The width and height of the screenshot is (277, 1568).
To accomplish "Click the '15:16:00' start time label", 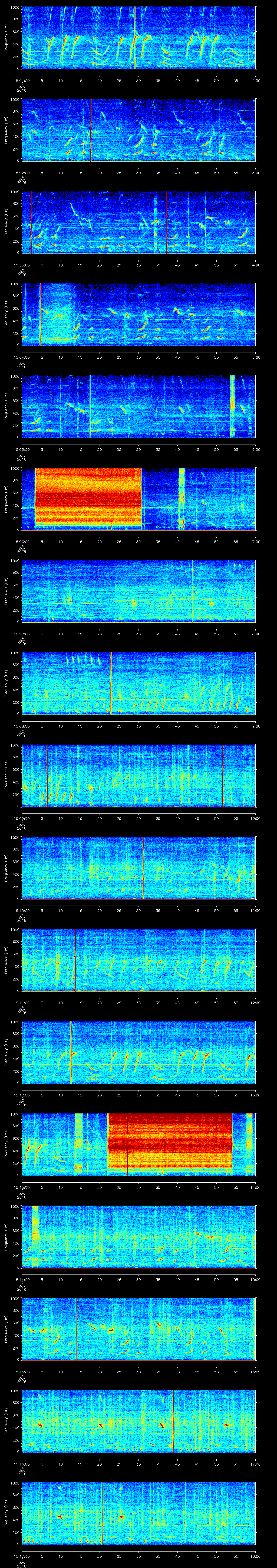I will coord(22,1463).
